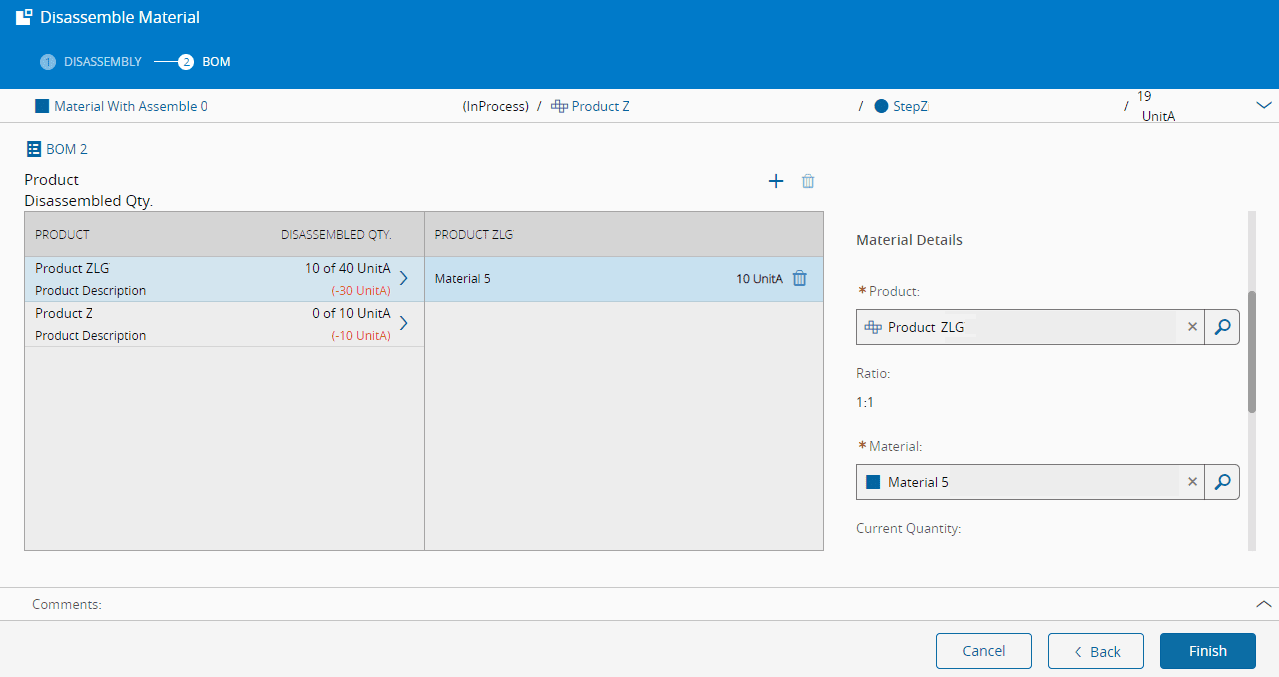This screenshot has width=1279, height=677.
Task: Click the greyed trash icon above table
Action: point(808,181)
